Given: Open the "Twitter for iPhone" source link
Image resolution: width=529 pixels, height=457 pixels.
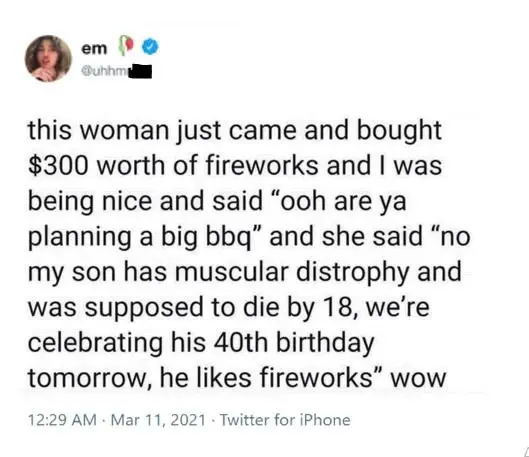Looking at the screenshot, I should coord(285,420).
